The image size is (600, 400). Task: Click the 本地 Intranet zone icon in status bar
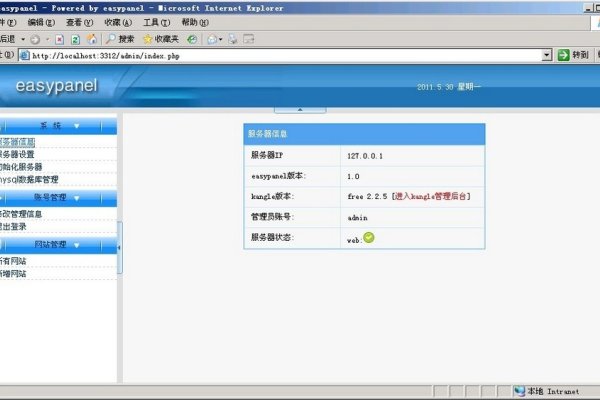pyautogui.click(x=519, y=391)
